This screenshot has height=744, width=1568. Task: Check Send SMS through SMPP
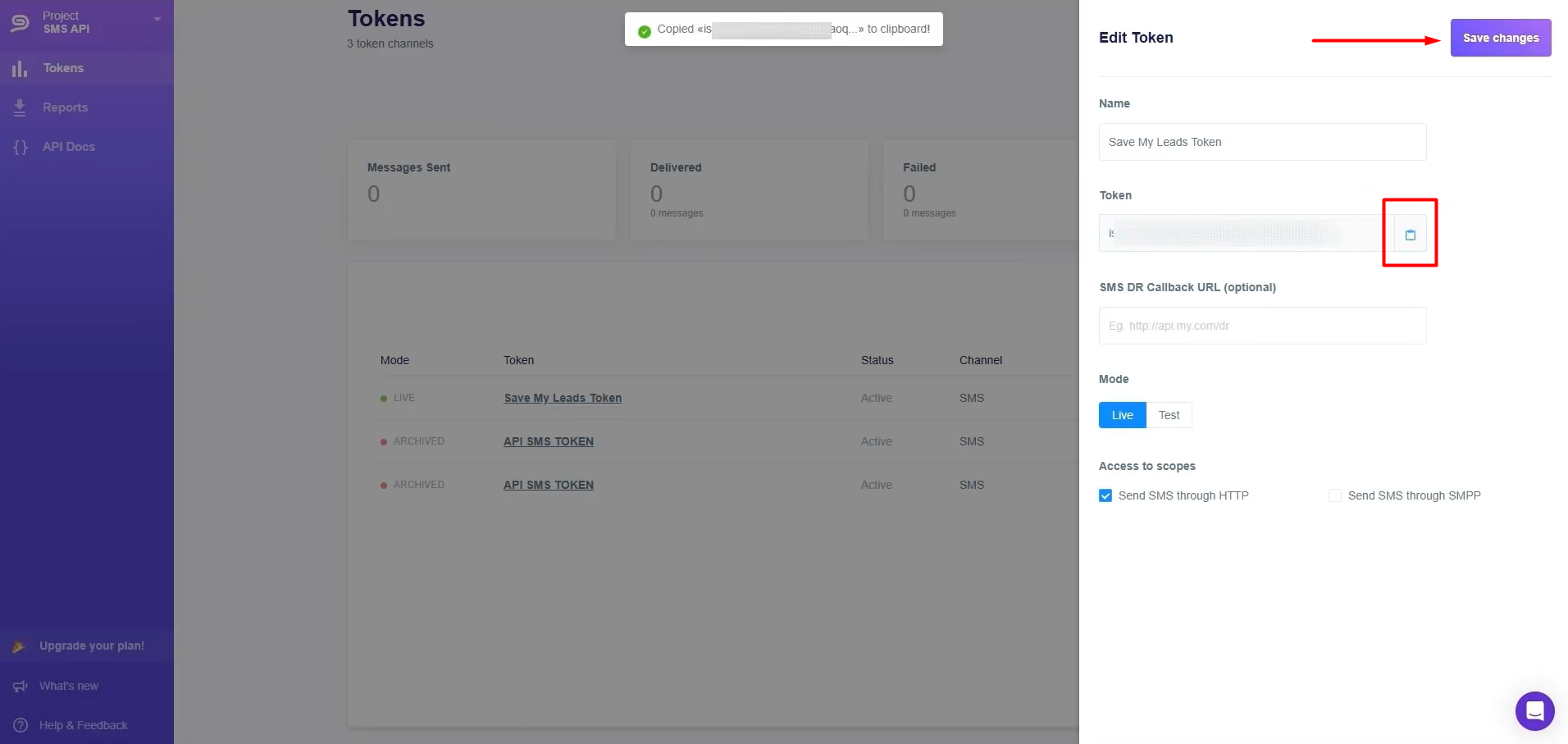[1335, 495]
